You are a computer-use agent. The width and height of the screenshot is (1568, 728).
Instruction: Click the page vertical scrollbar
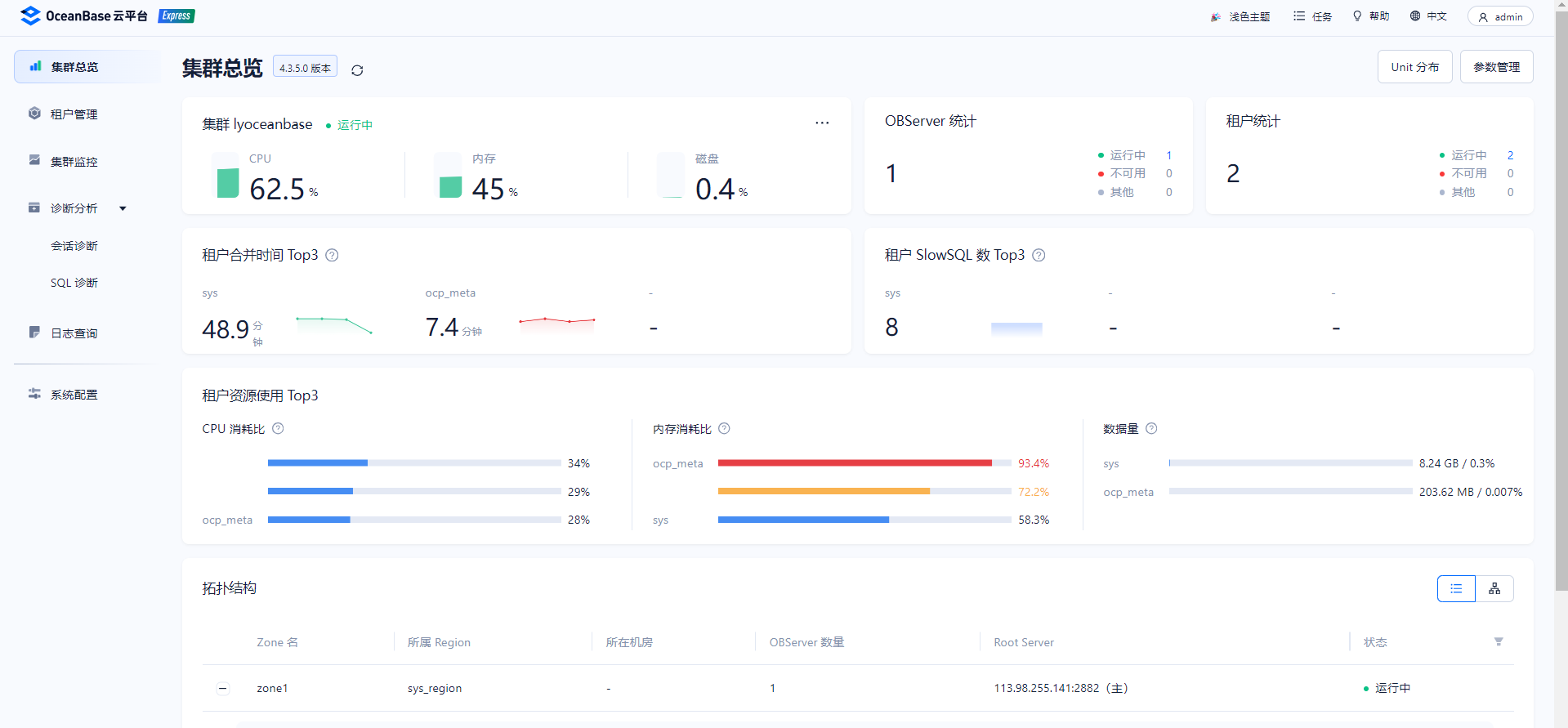[1561, 302]
